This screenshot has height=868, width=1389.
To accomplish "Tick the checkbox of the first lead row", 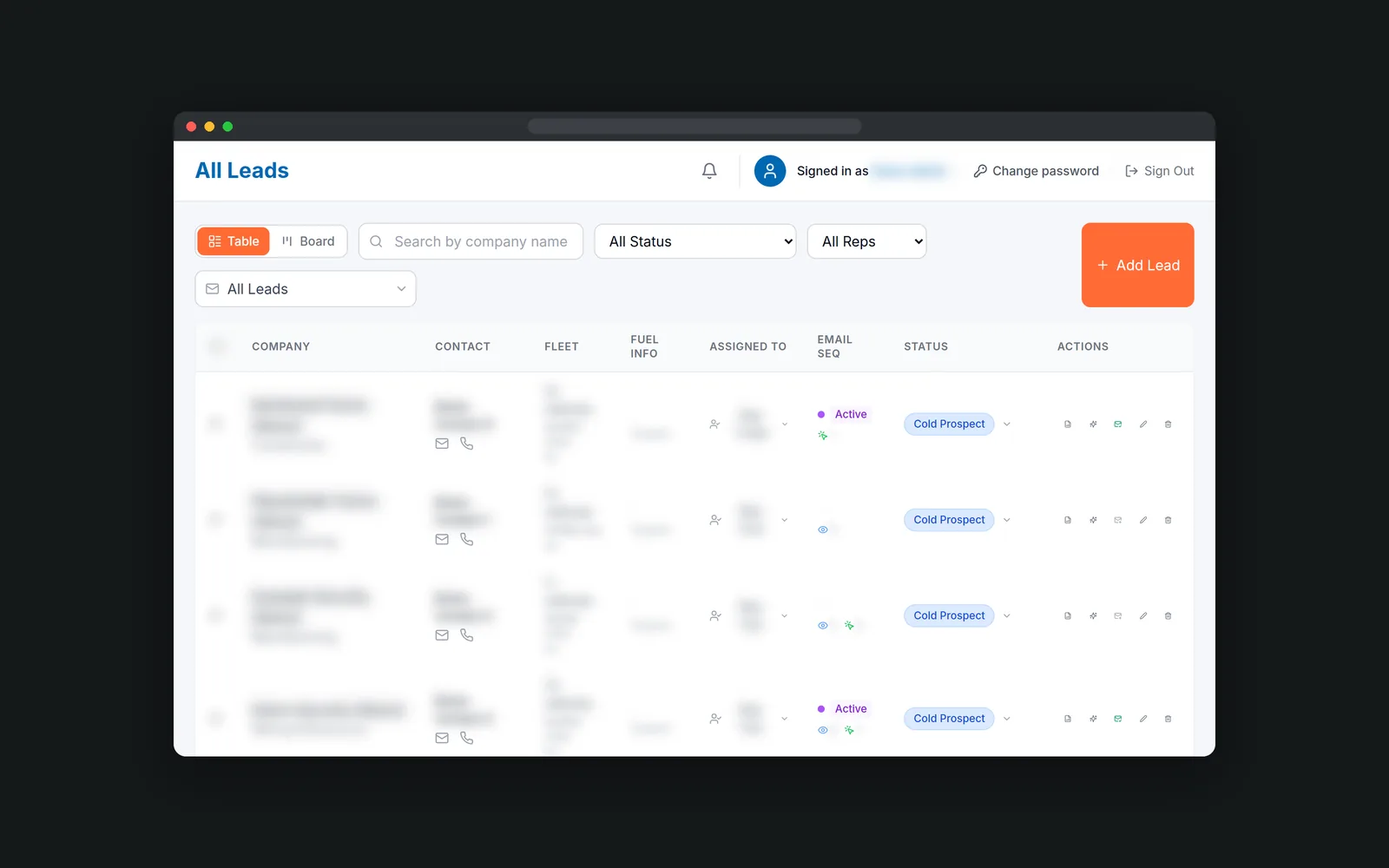I will (x=216, y=424).
